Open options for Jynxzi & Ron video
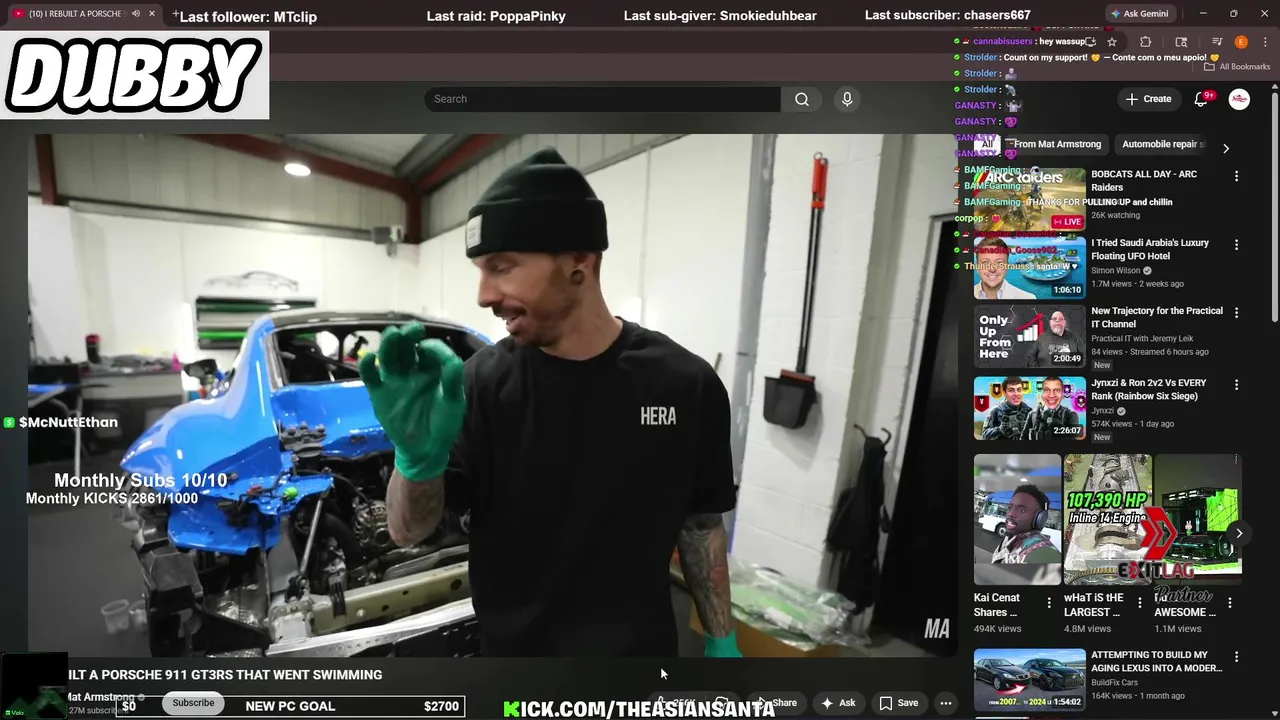The width and height of the screenshot is (1280, 720). click(1236, 384)
